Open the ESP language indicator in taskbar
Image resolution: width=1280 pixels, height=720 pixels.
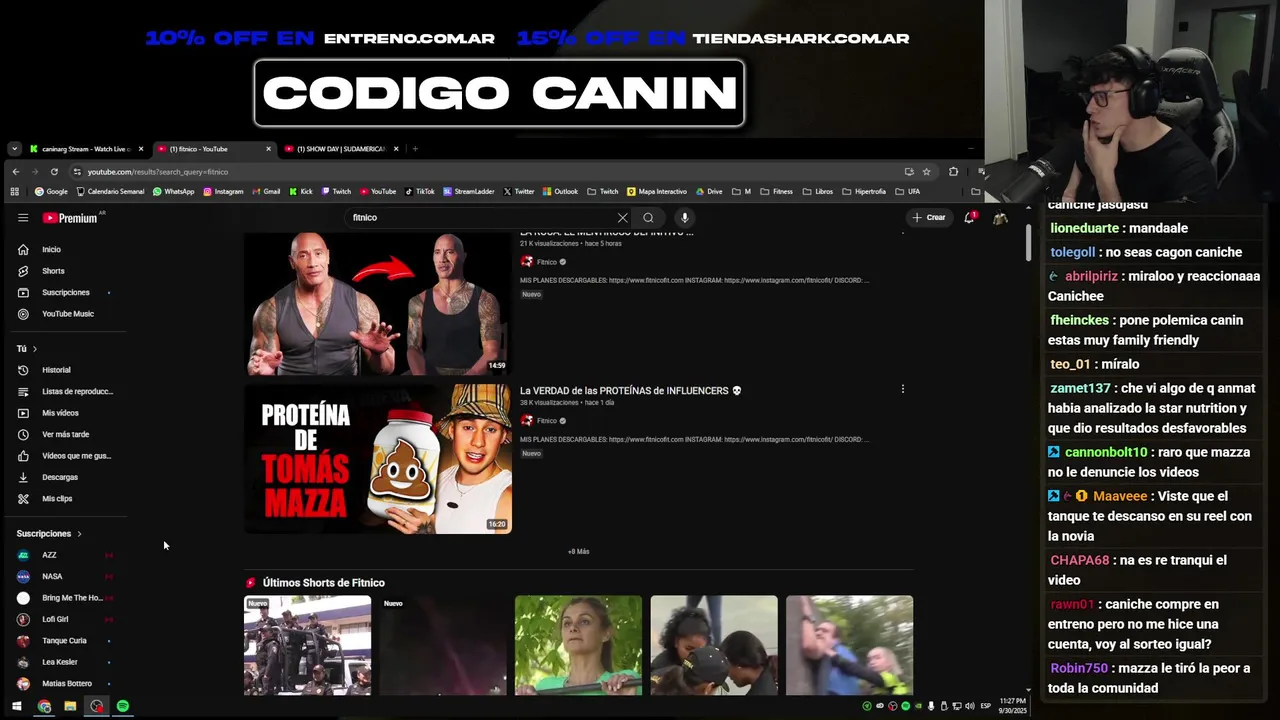click(x=985, y=706)
